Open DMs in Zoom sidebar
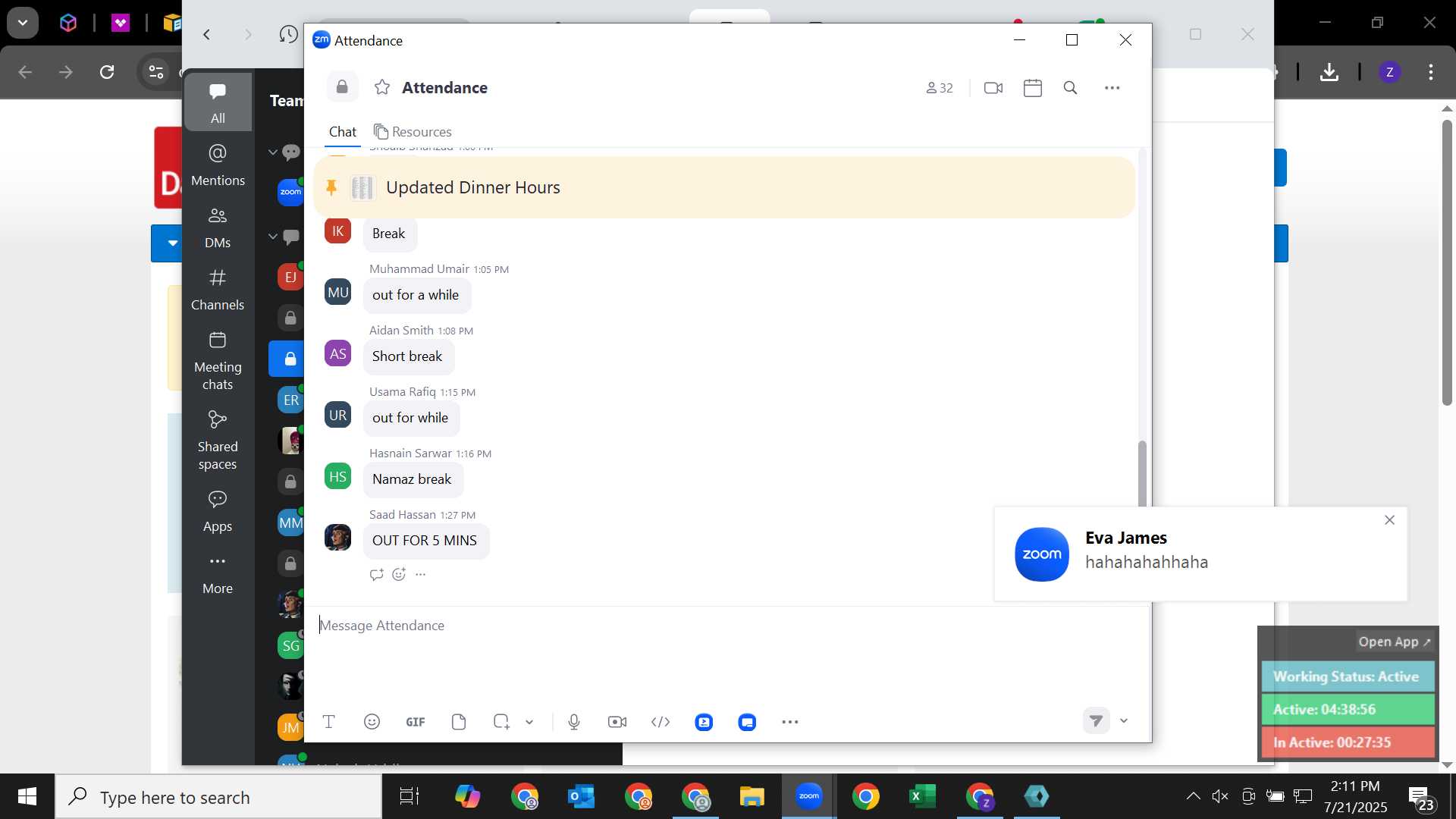1456x819 pixels. coord(218,227)
